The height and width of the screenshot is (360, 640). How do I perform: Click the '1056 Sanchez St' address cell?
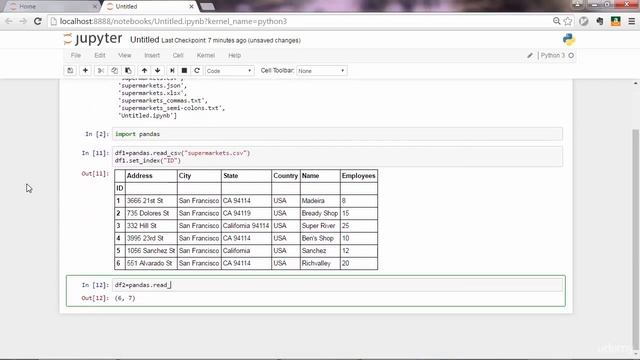[x=151, y=251]
